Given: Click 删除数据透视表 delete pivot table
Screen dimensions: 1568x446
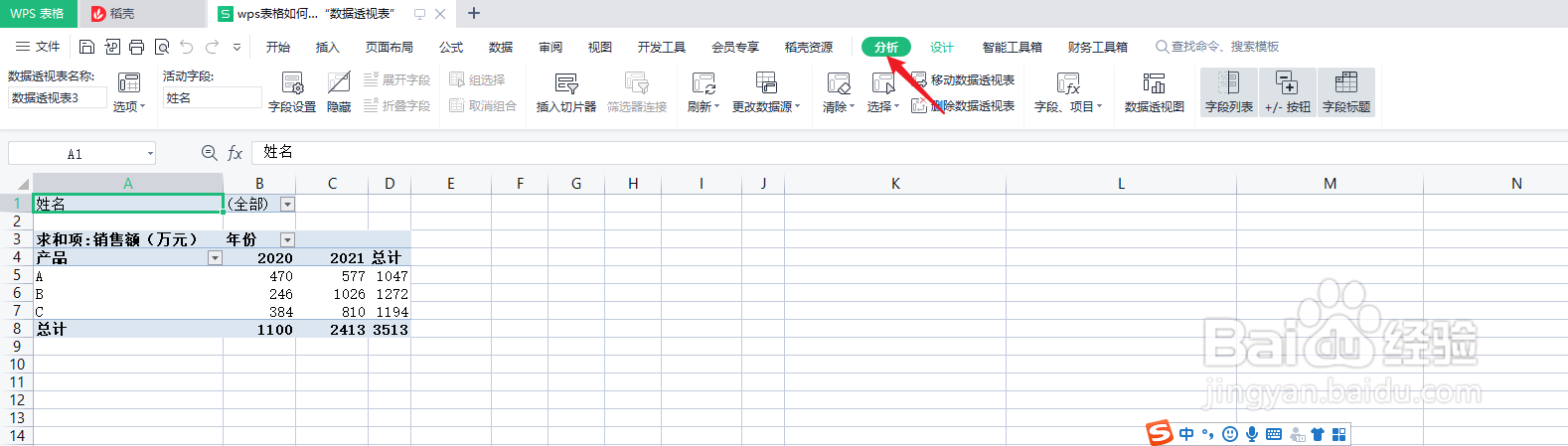Looking at the screenshot, I should [x=963, y=105].
